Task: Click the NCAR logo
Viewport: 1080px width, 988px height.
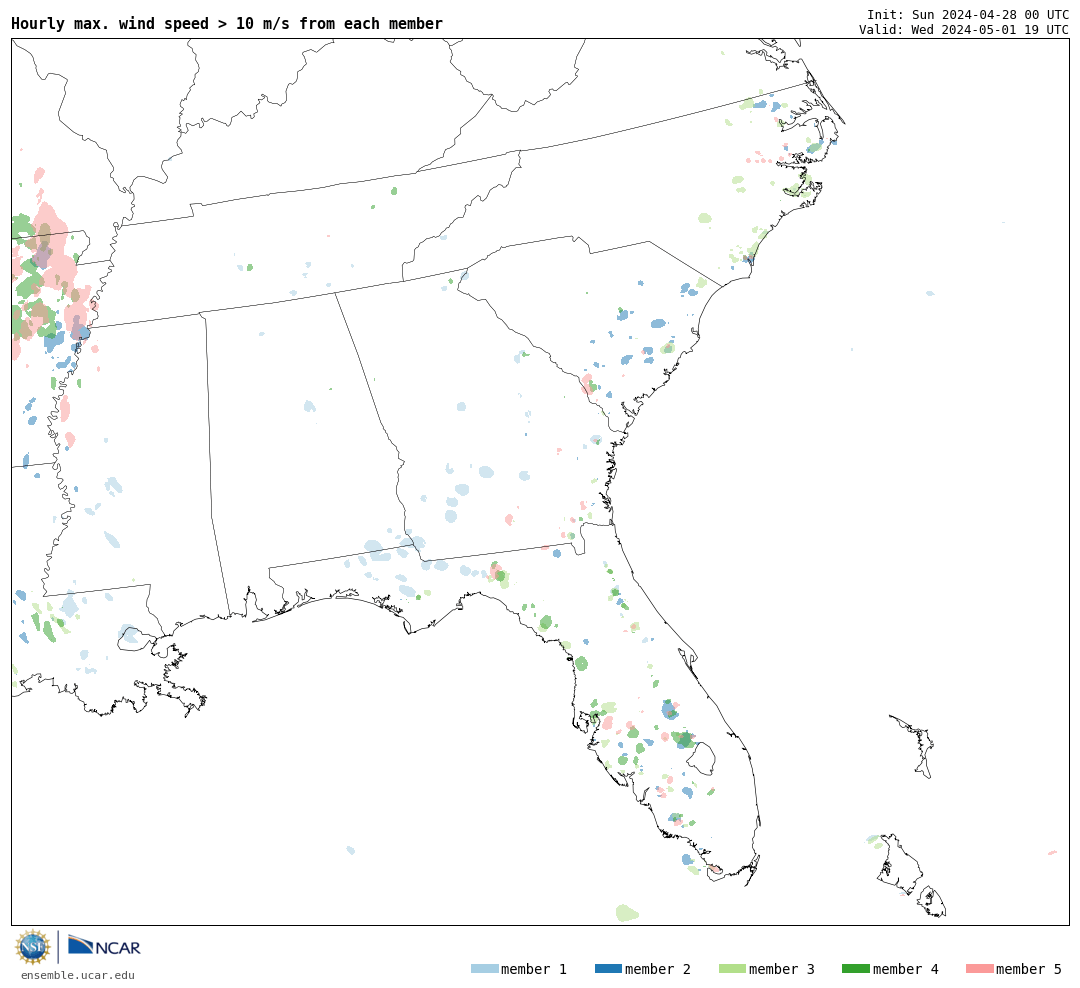Action: [x=105, y=945]
